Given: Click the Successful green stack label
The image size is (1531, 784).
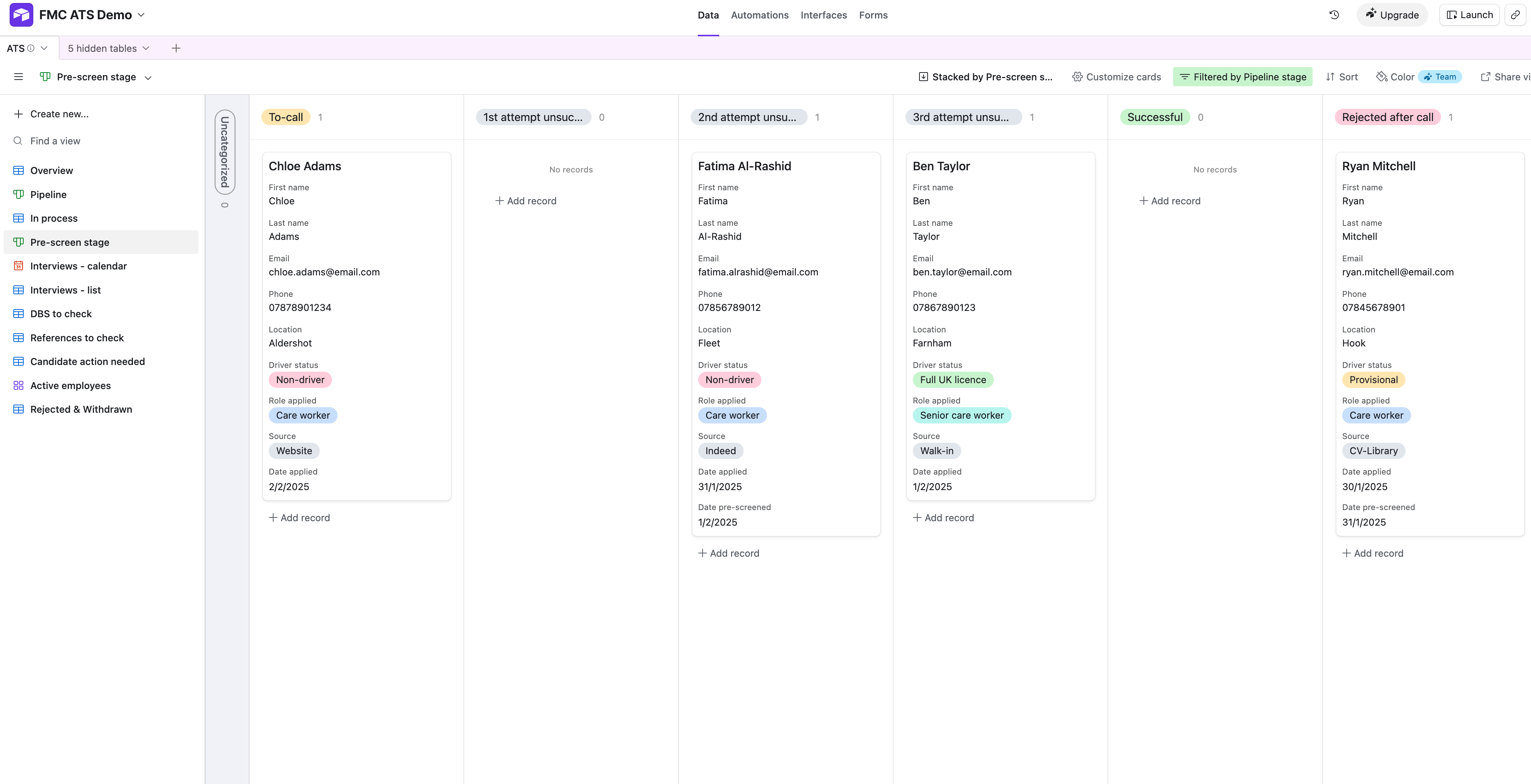Looking at the screenshot, I should [x=1155, y=117].
